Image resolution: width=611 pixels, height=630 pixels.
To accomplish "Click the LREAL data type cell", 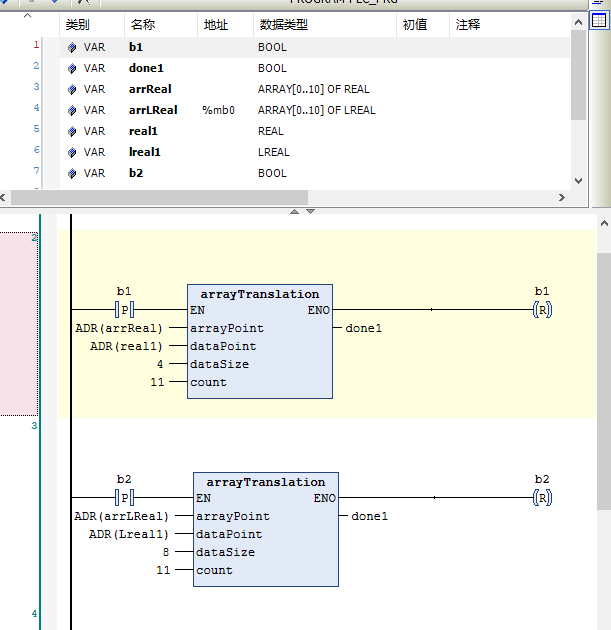I will coord(274,152).
